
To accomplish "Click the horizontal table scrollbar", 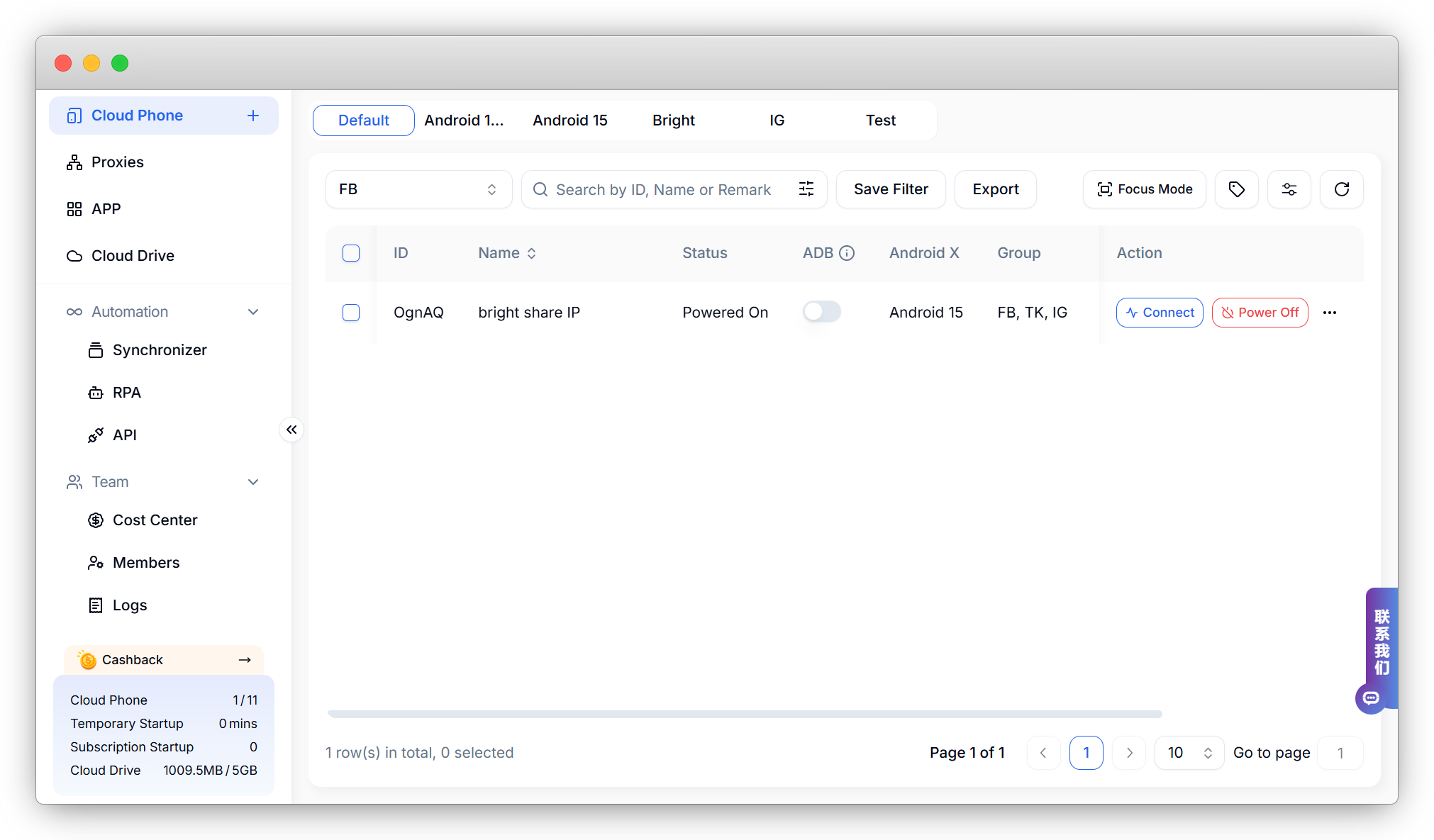I will 745,714.
